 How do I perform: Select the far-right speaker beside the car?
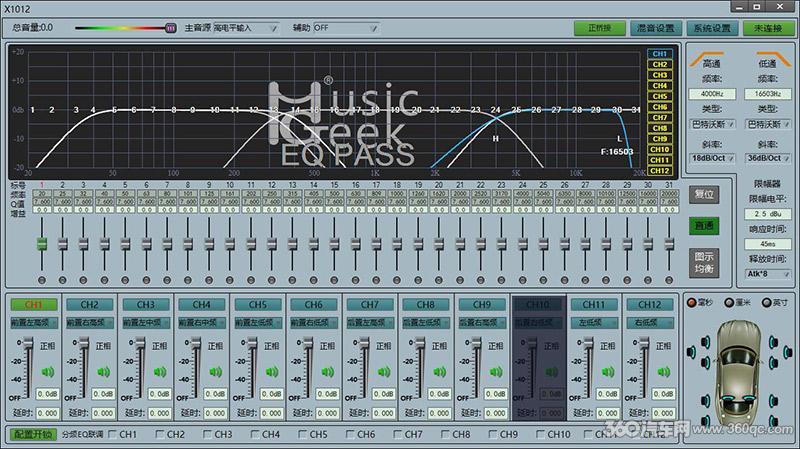coord(787,352)
